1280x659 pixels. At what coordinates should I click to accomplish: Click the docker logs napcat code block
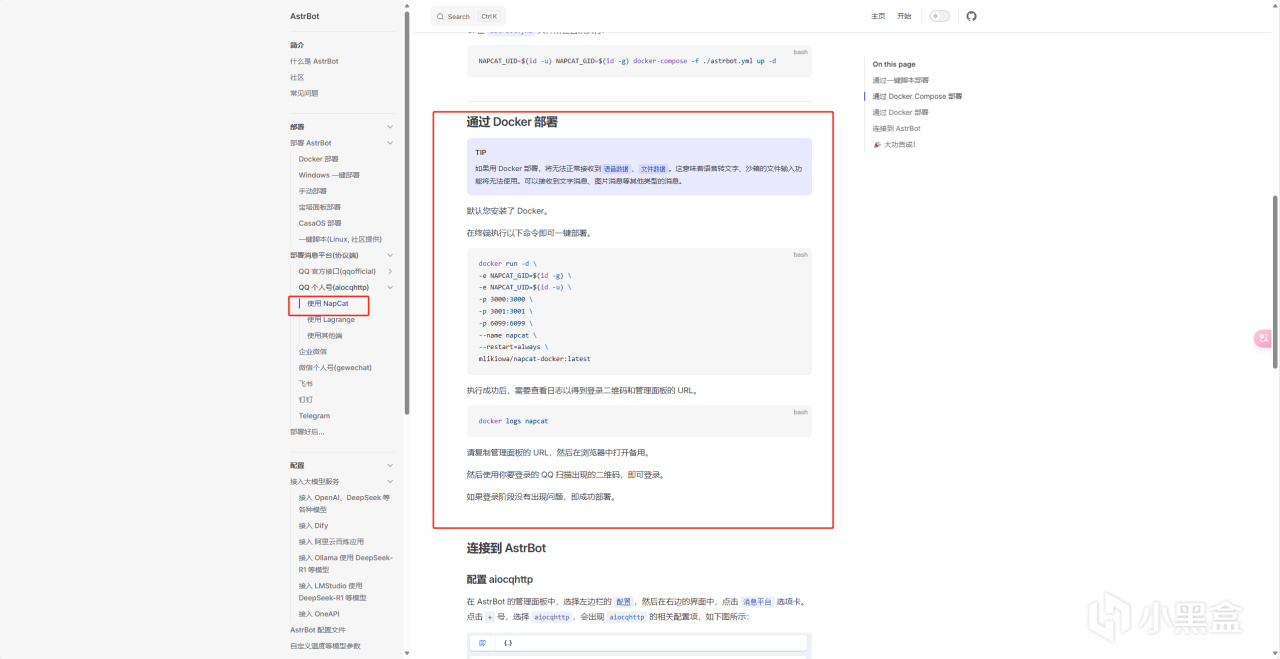click(x=639, y=421)
